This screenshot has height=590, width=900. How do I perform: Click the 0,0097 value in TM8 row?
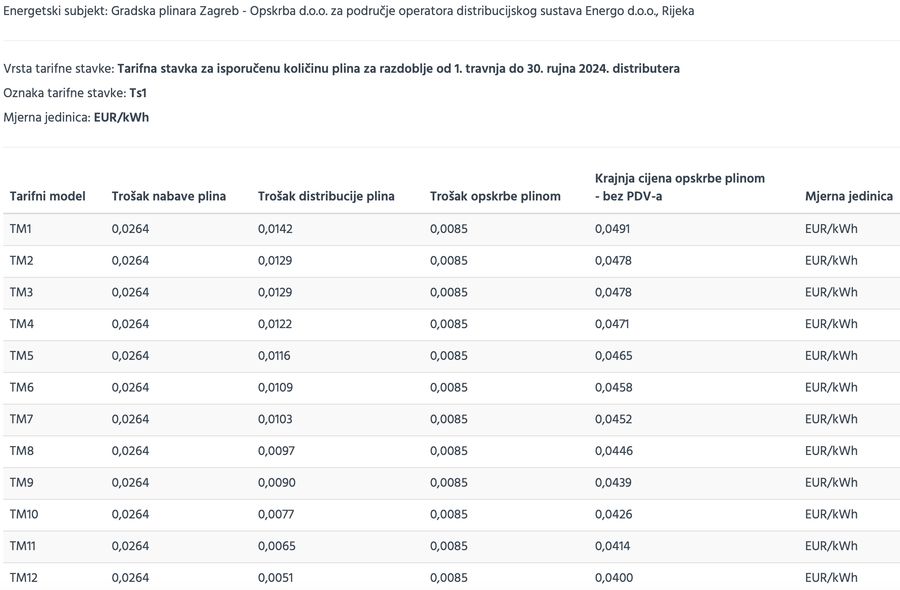coord(276,451)
